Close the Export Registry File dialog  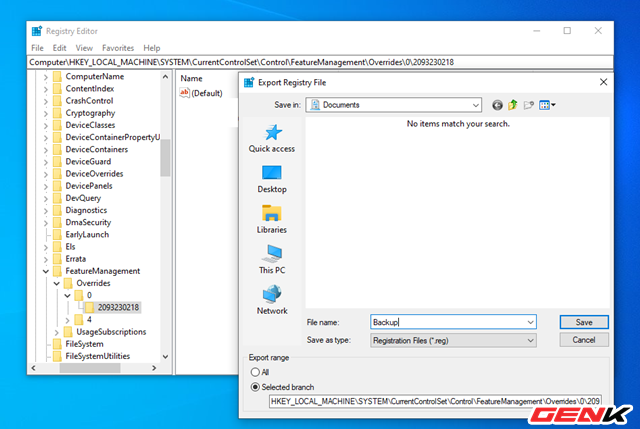[603, 82]
